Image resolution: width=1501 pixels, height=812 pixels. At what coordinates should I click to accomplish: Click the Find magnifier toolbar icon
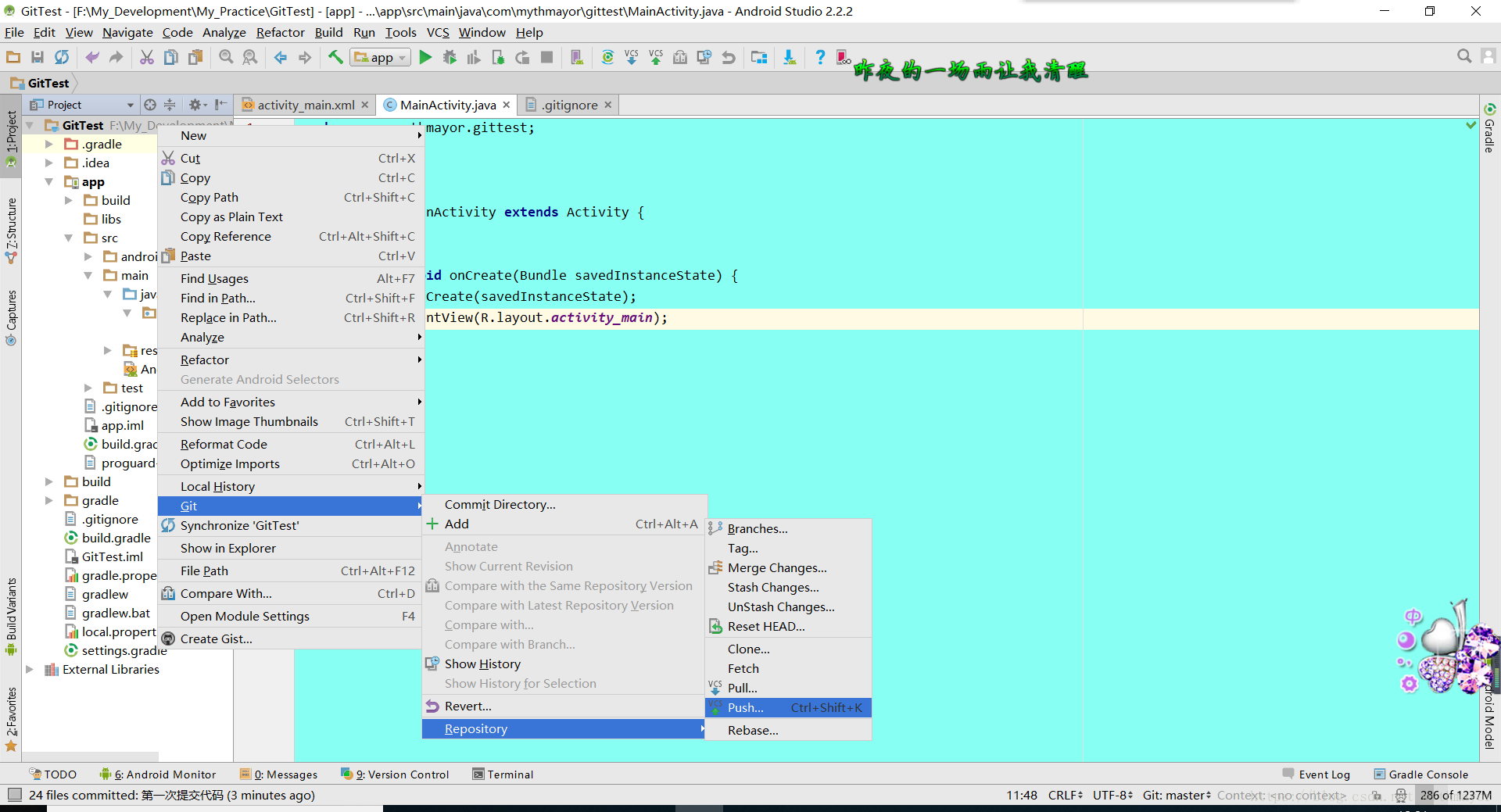coord(226,57)
